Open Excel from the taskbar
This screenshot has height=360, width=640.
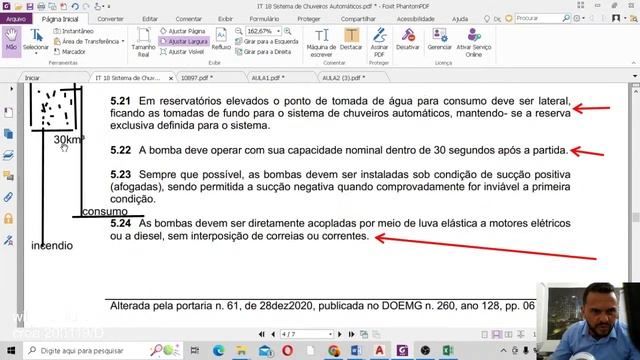tap(448, 351)
